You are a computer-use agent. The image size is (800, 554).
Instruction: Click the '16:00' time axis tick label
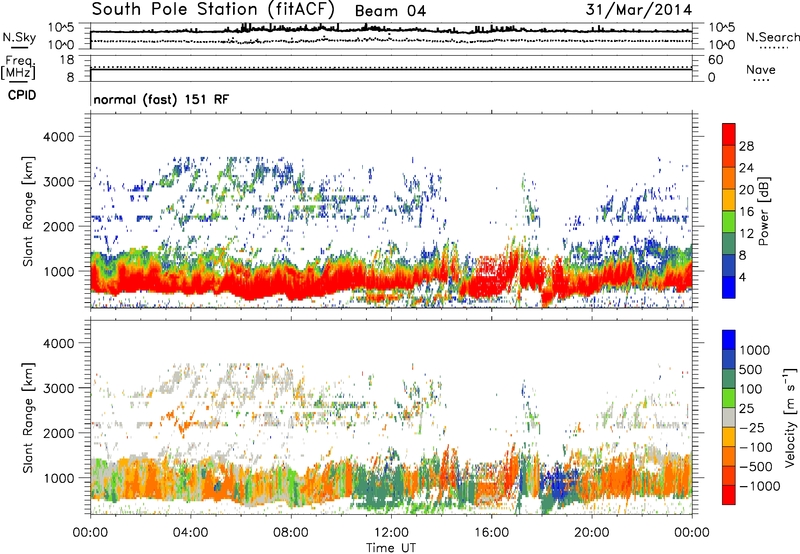pyautogui.click(x=491, y=533)
